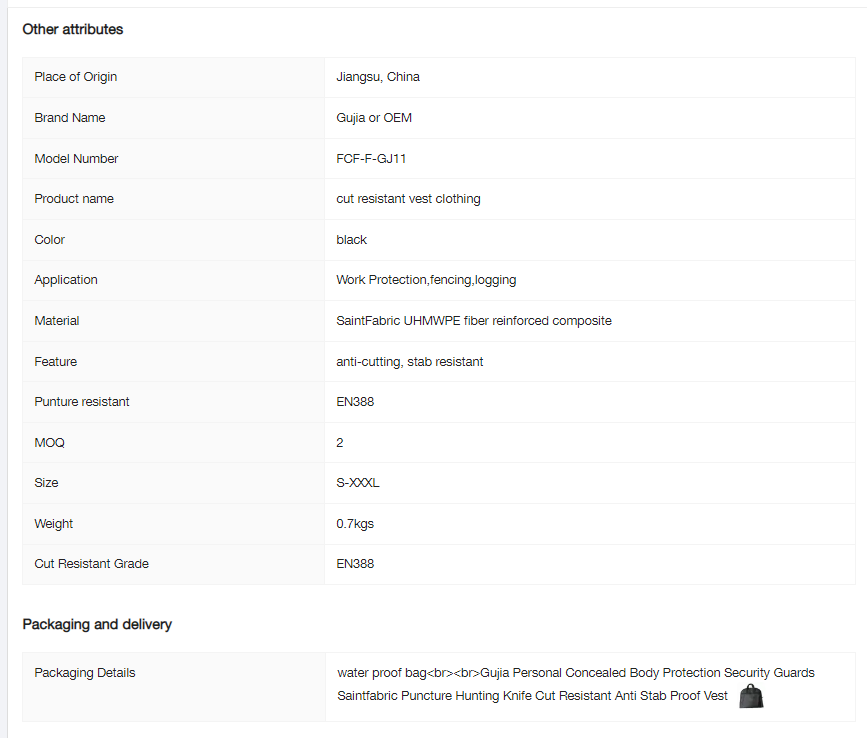Click the "black" color value
867x738 pixels.
(352, 240)
